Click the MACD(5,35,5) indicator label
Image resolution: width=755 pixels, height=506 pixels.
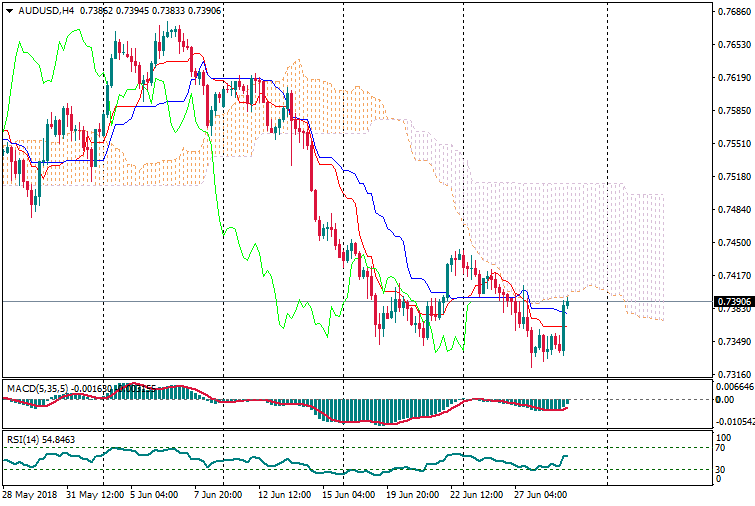pos(35,387)
